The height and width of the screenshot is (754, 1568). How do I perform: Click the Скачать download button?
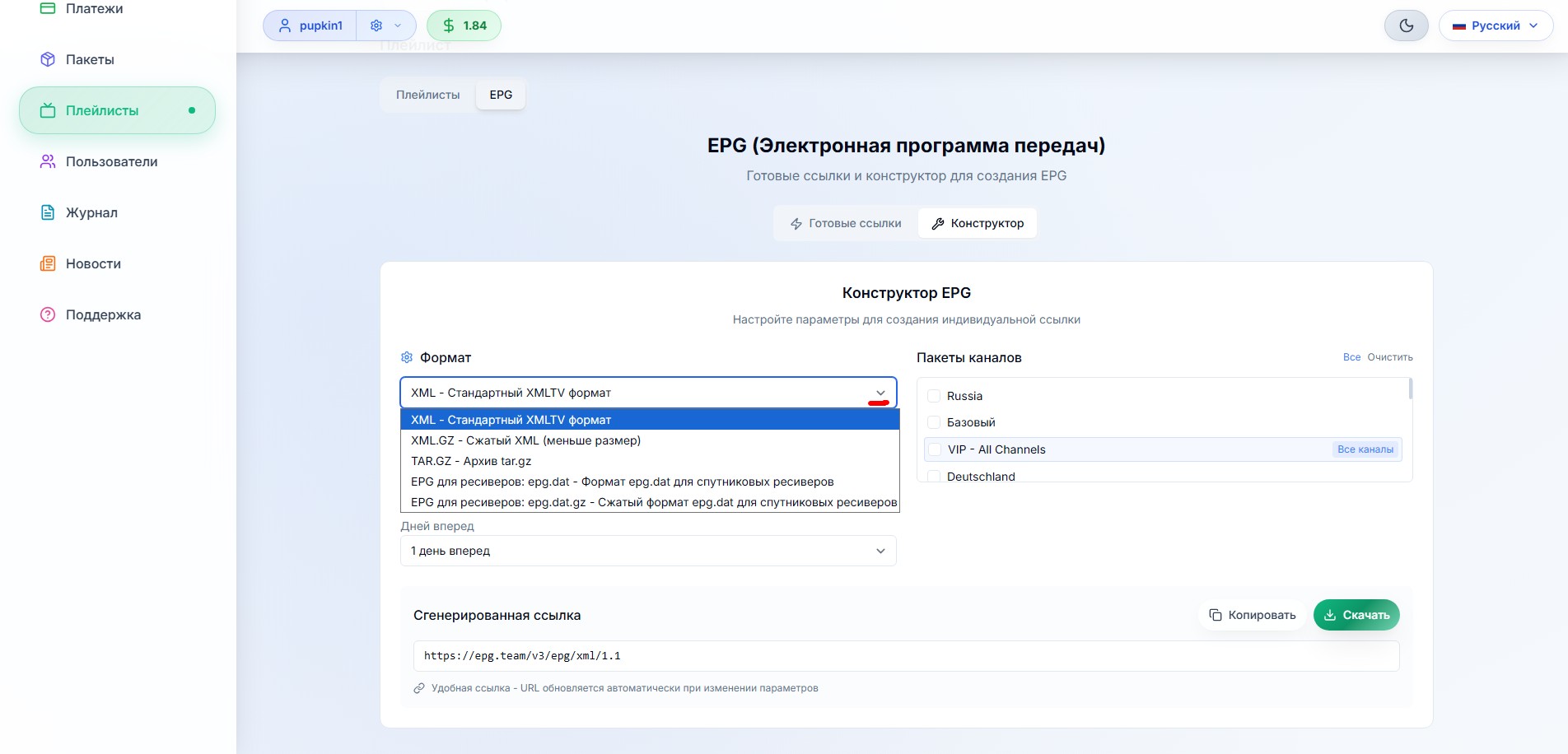[x=1356, y=615]
